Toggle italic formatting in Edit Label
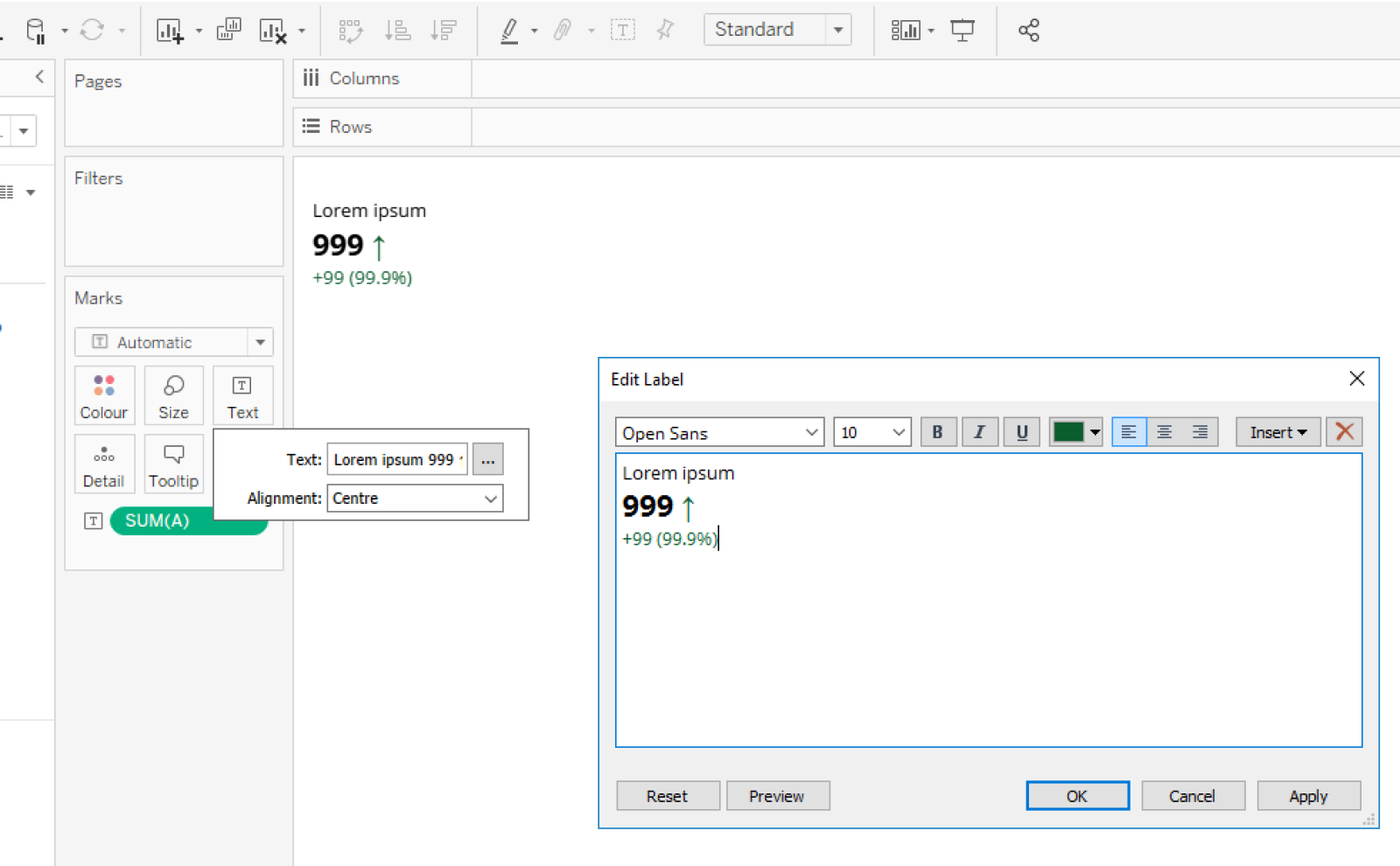The width and height of the screenshot is (1400, 866). tap(979, 432)
